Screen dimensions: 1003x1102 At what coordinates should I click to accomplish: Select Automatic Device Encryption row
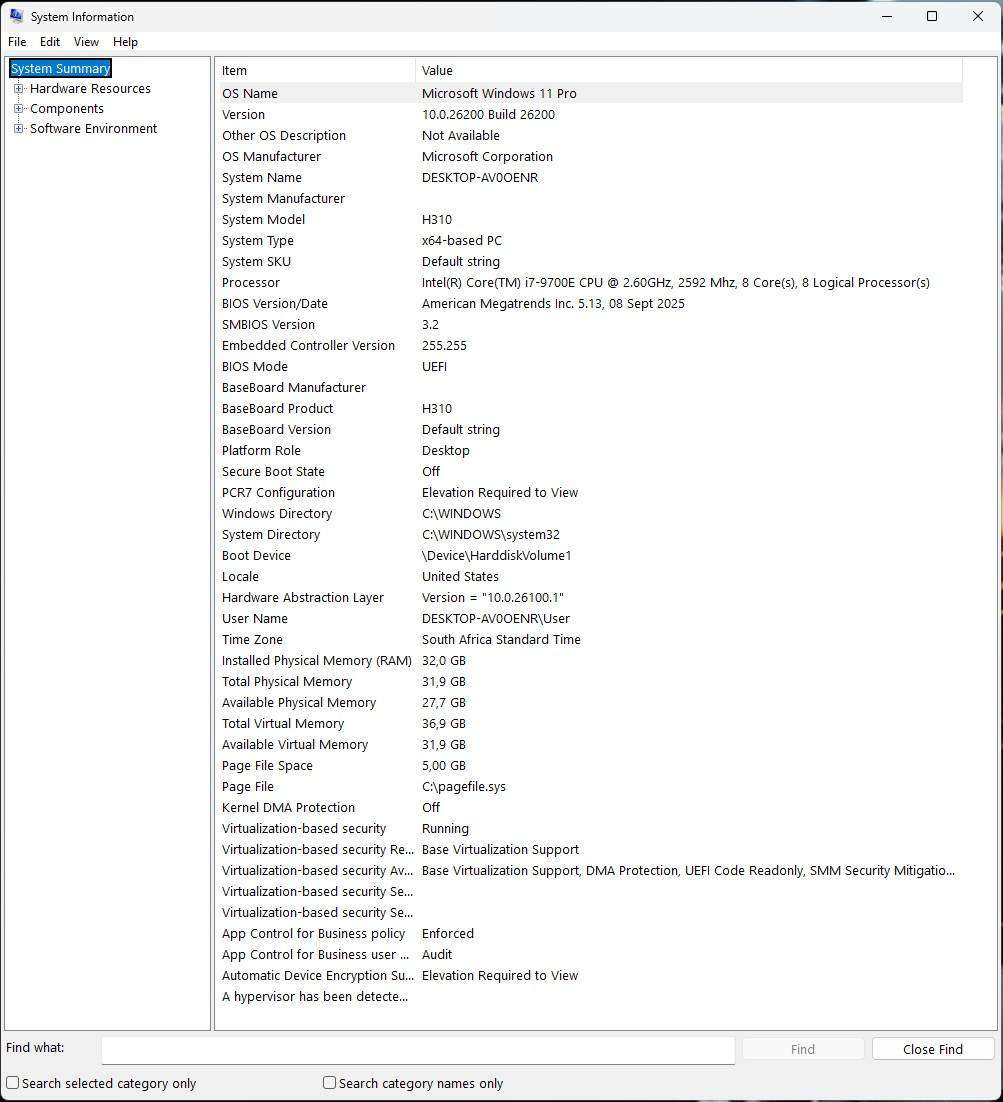coord(590,975)
